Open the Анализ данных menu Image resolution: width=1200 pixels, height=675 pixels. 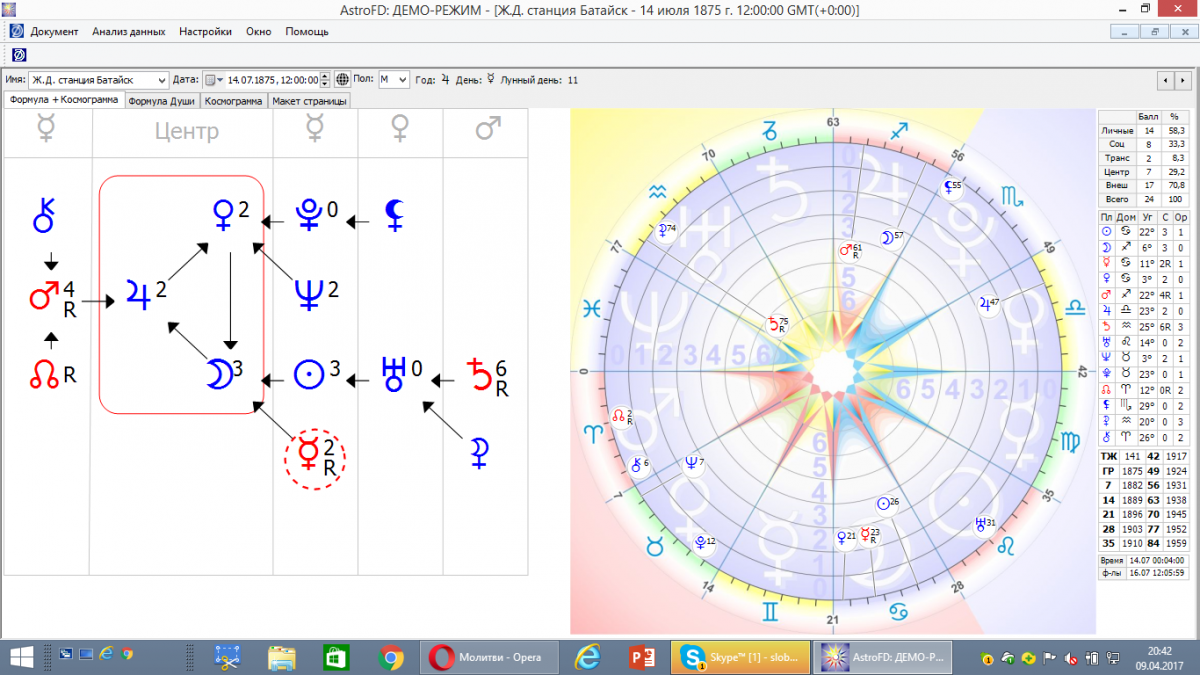tap(128, 31)
